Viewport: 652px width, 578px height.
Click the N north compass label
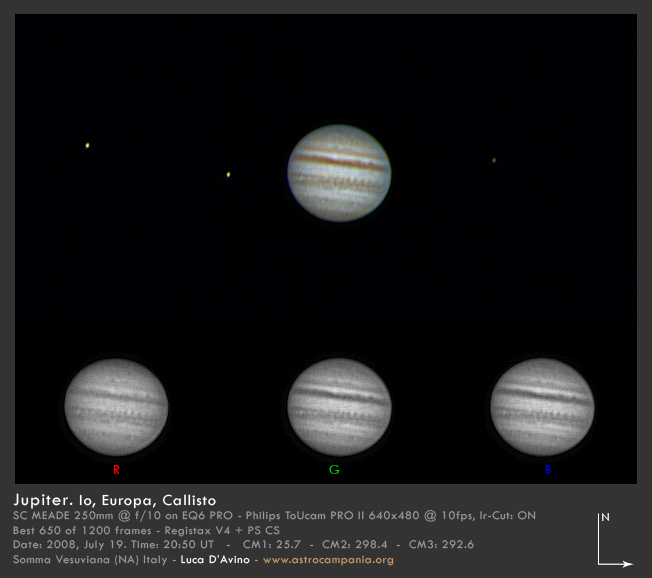pyautogui.click(x=605, y=517)
